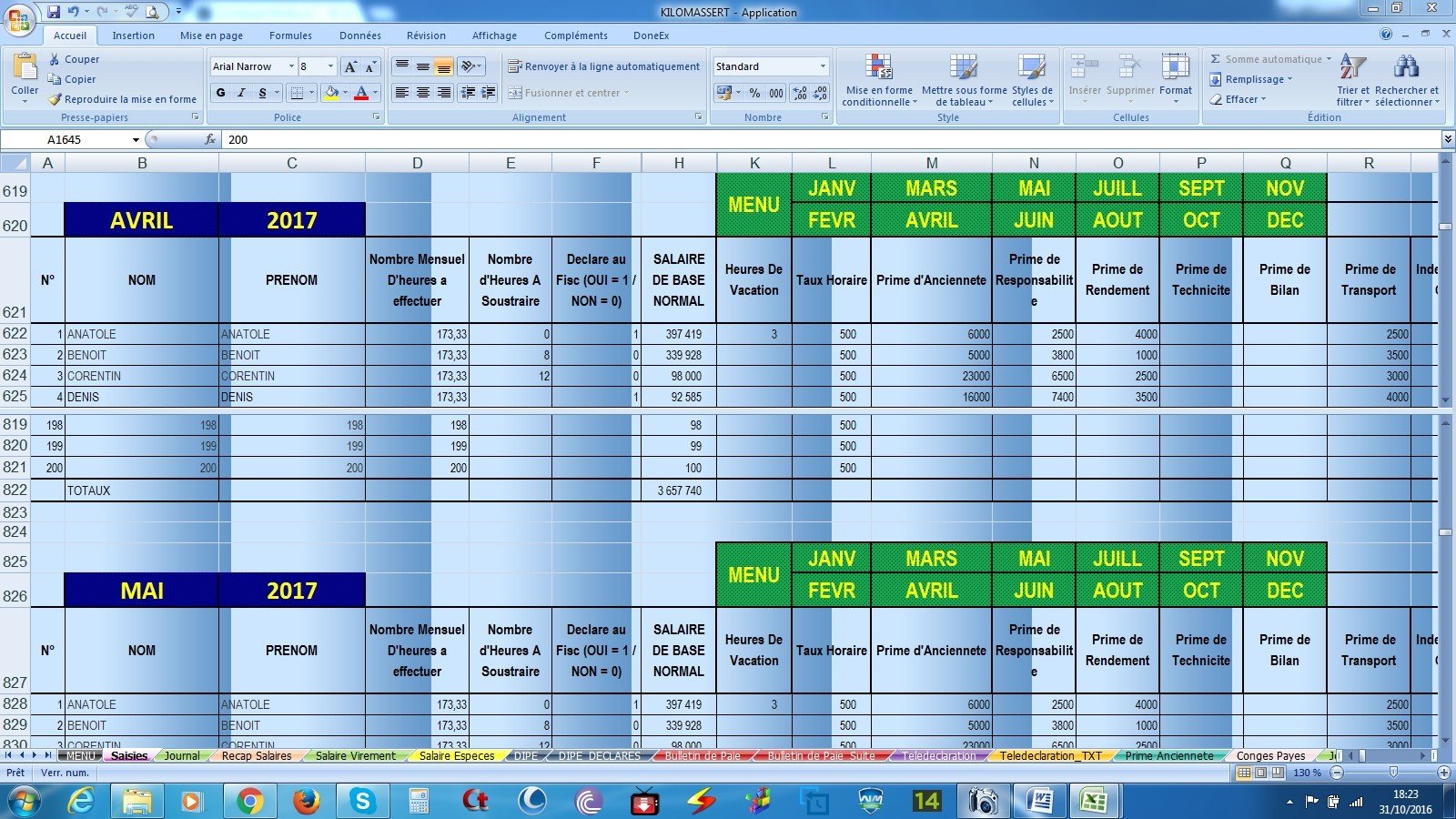Image resolution: width=1456 pixels, height=819 pixels.
Task: Click the Save icon in quick access toolbar
Action: [54, 12]
